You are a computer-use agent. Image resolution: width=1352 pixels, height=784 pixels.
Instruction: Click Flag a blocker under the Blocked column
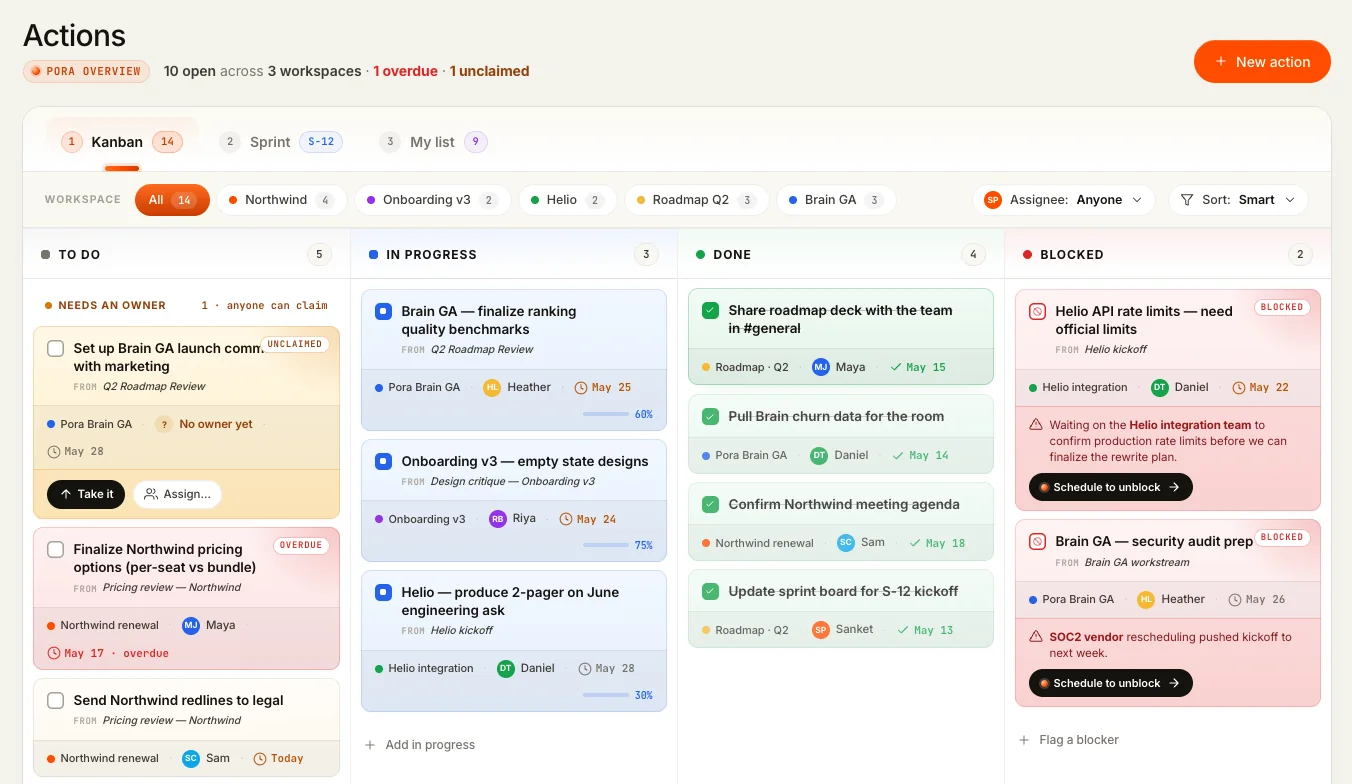coord(1069,740)
